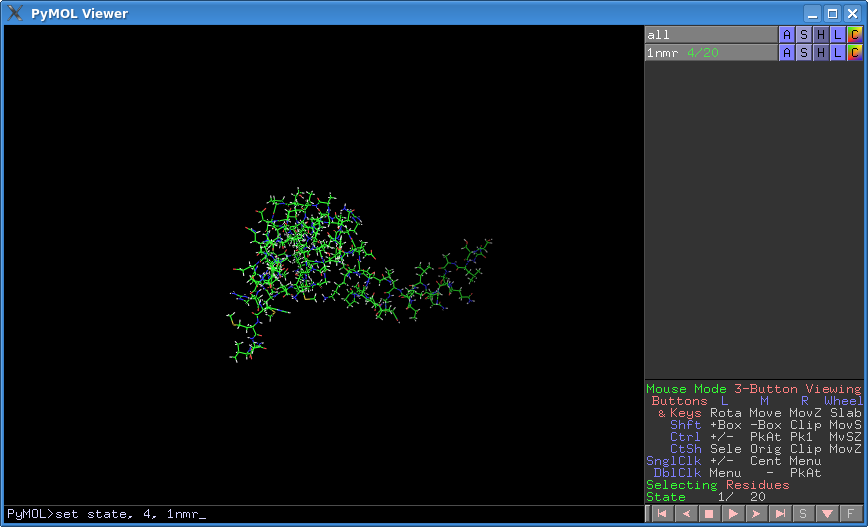Open Action menu for all objects
The width and height of the screenshot is (868, 527).
click(787, 35)
